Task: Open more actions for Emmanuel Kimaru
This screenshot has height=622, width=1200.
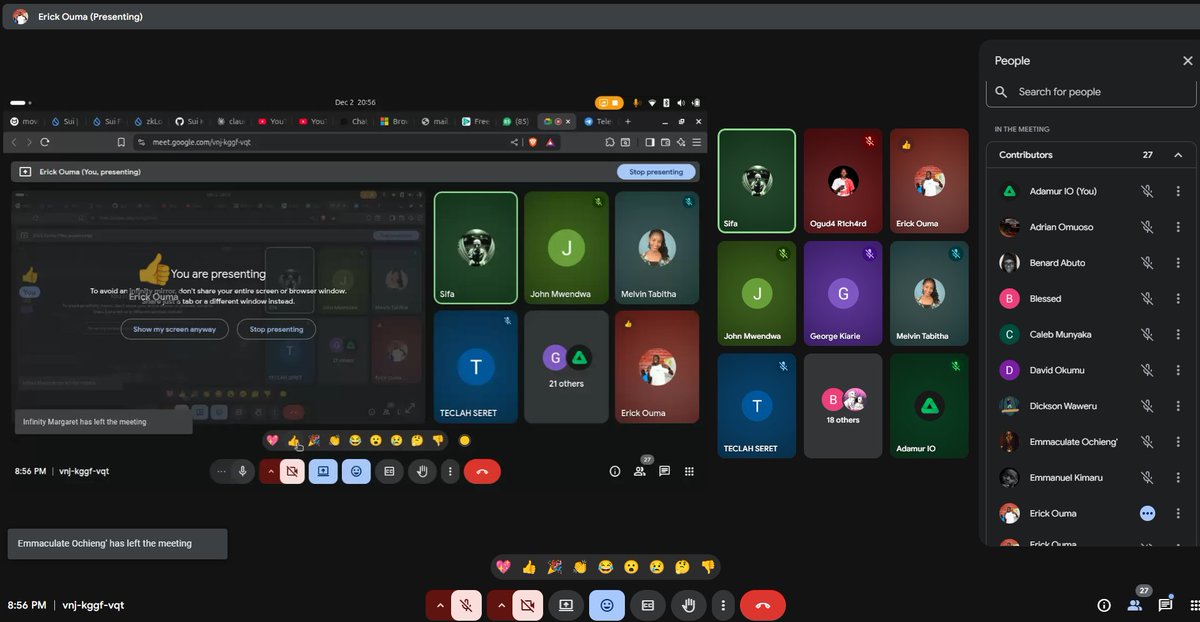Action: 1178,478
